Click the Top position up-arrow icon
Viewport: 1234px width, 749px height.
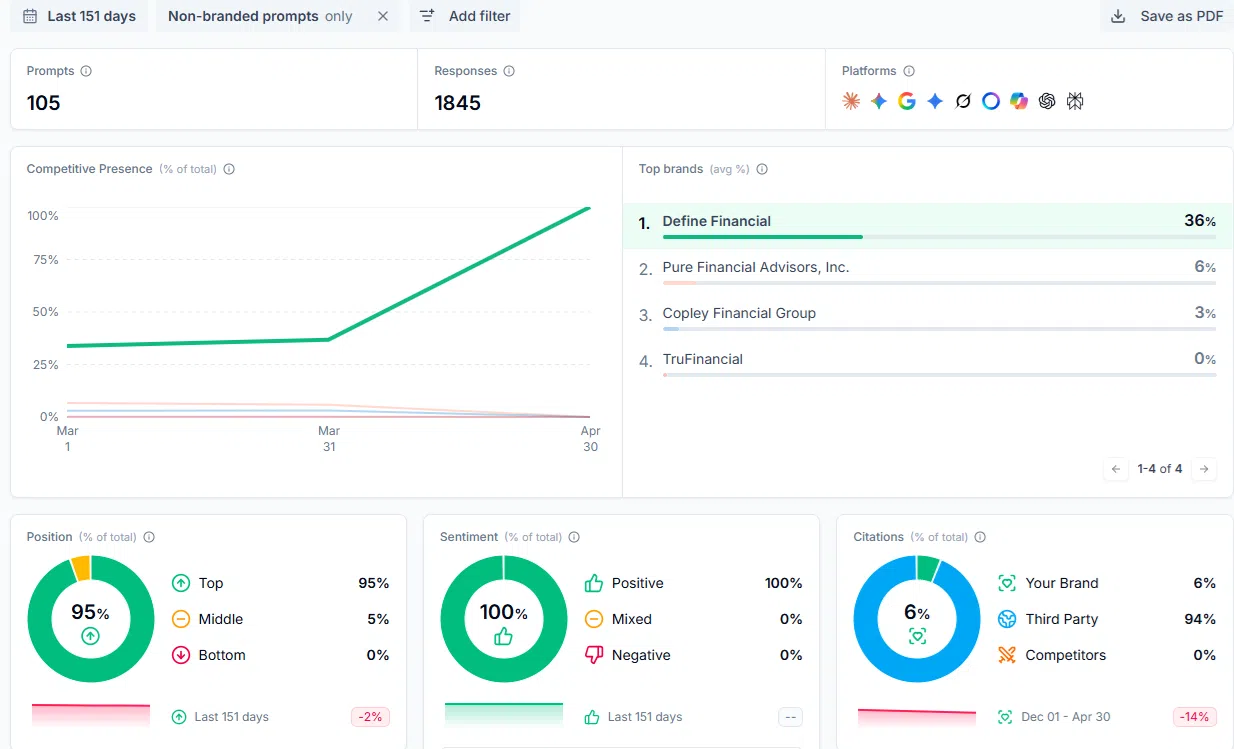pos(181,583)
